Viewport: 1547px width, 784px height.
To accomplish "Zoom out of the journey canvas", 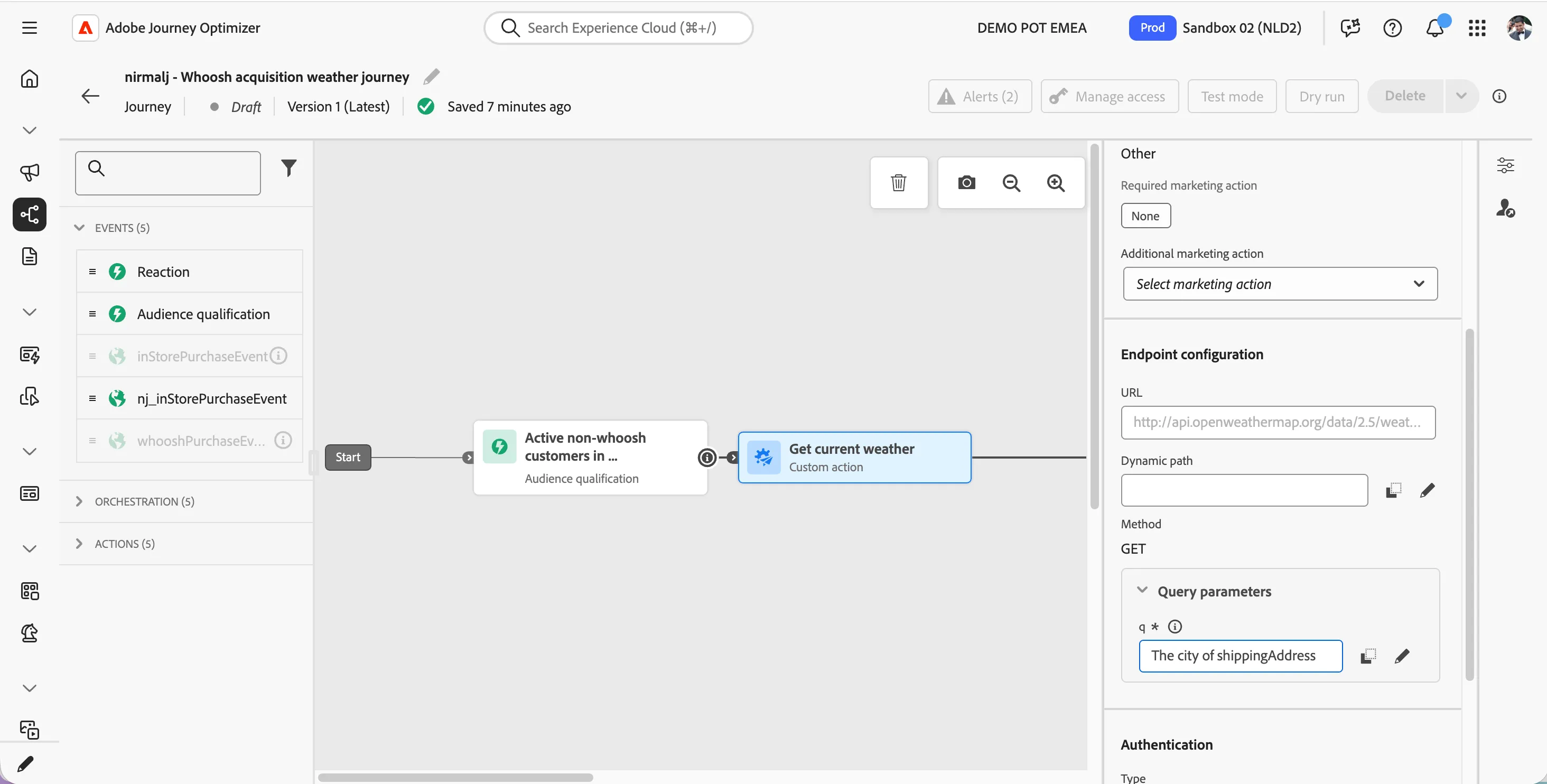I will coord(1011,182).
